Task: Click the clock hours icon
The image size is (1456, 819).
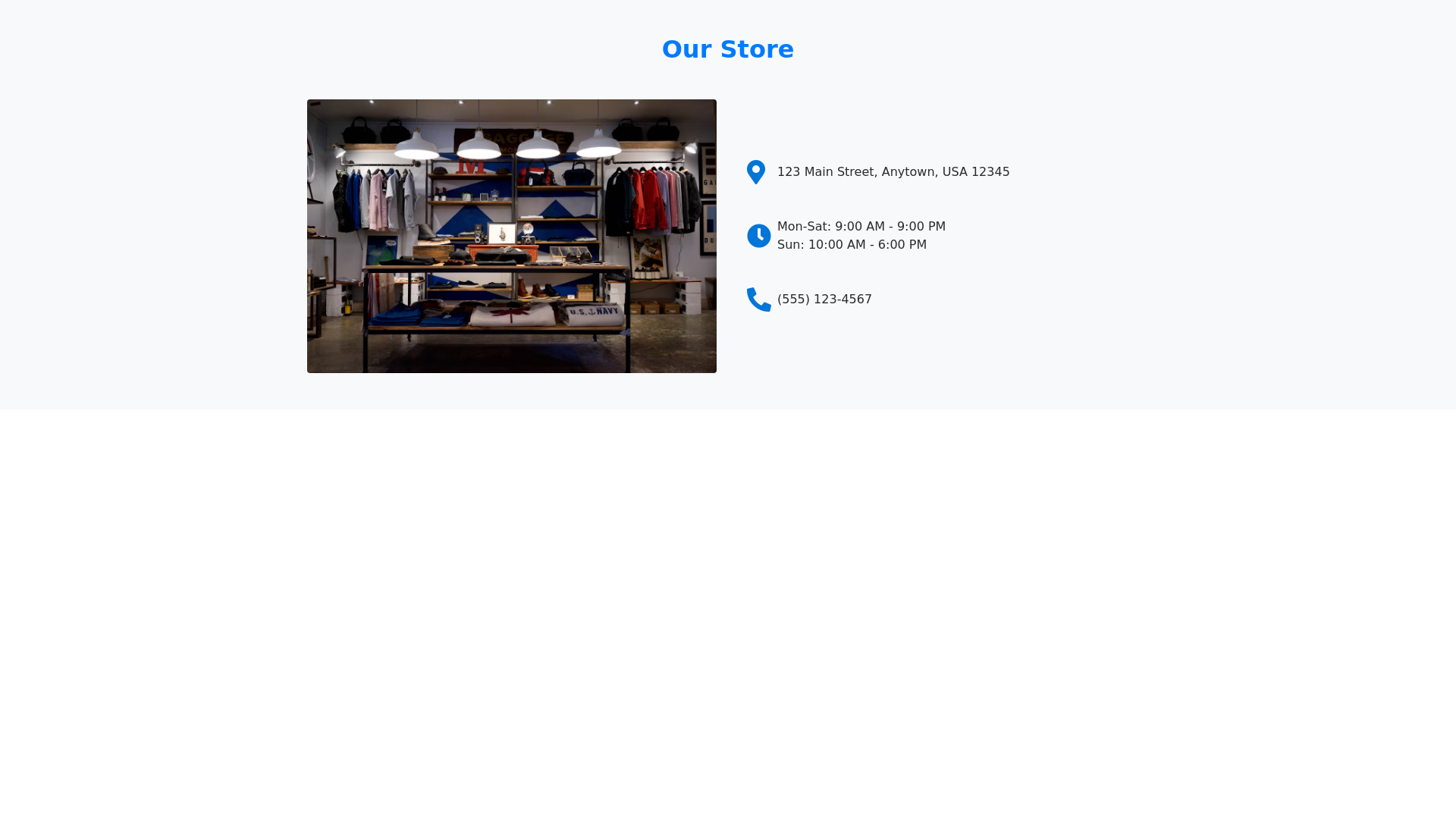Action: 759,236
